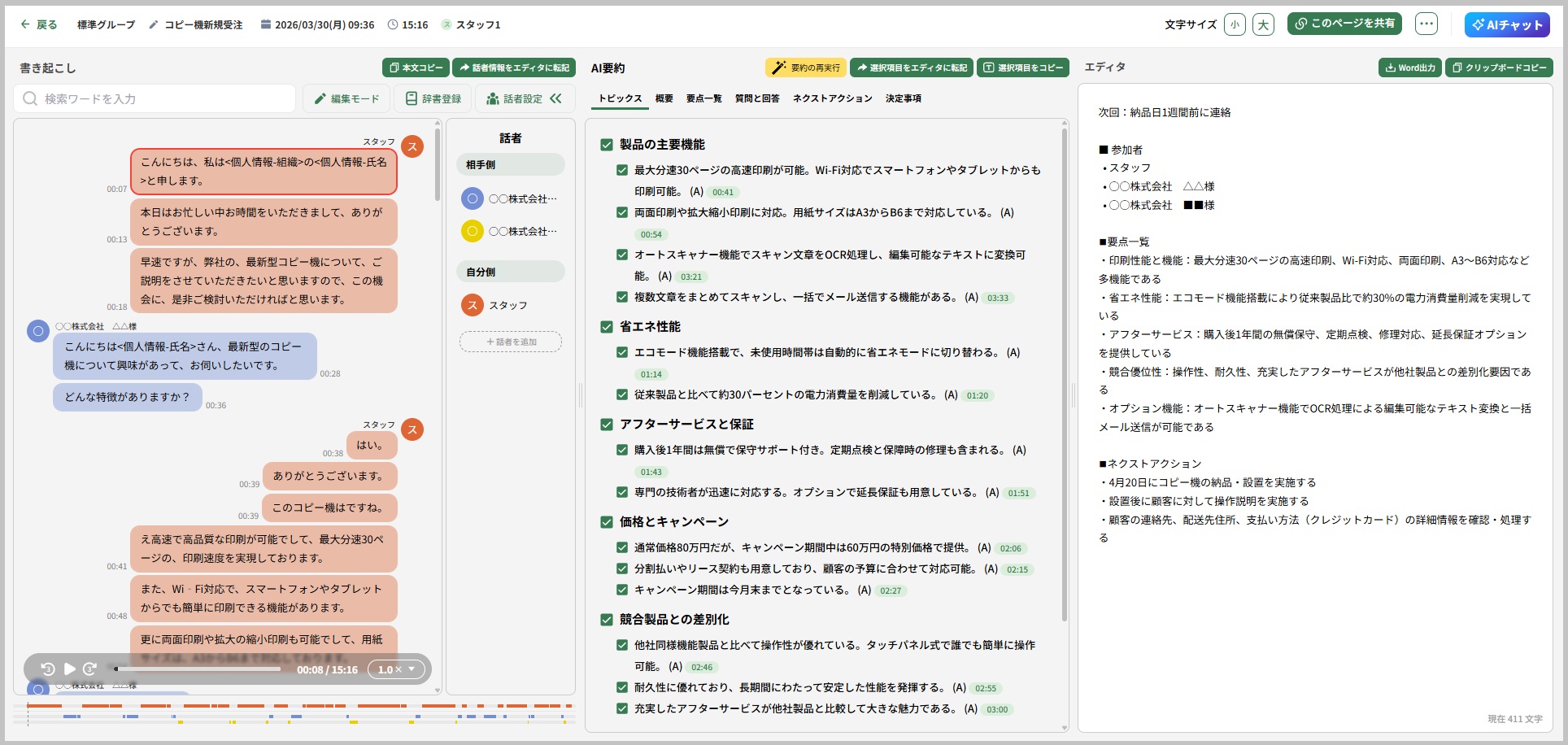This screenshot has width=1568, height=745.
Task: Click the orange スタッフ avatar under 自分側
Action: pyautogui.click(x=473, y=305)
